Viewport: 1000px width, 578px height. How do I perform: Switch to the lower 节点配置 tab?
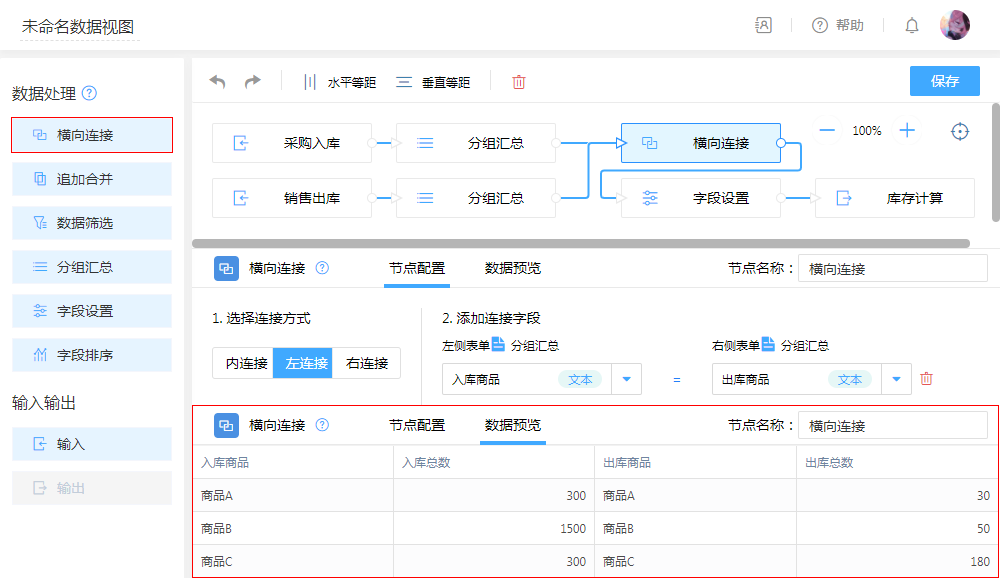417,425
